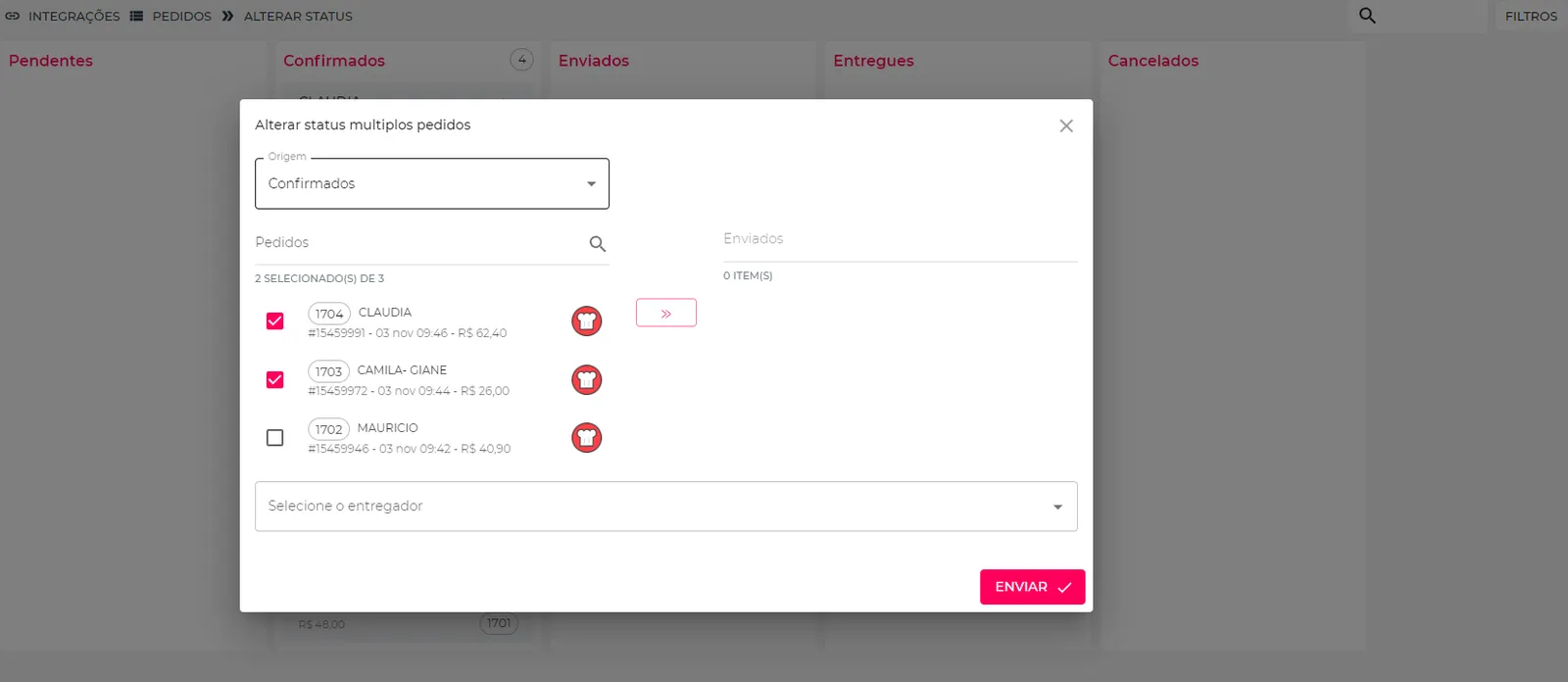The image size is (1568, 682).
Task: Submit with the ENVIAR button
Action: point(1033,587)
